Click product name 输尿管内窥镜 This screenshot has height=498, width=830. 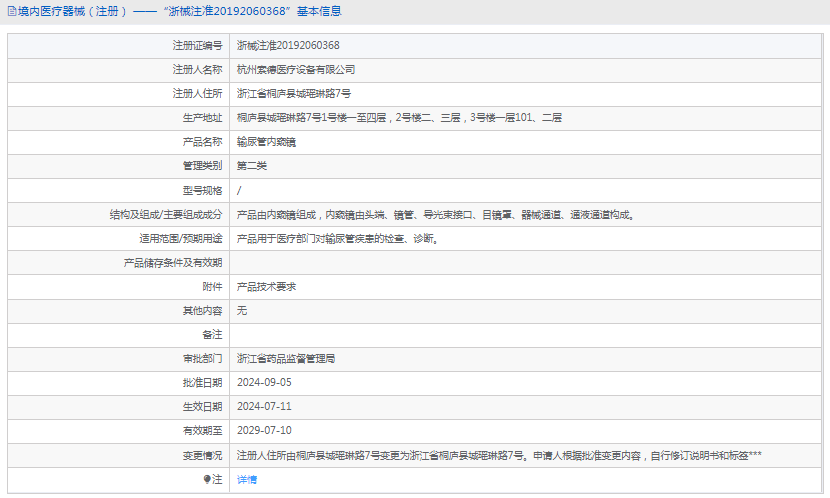coord(266,142)
